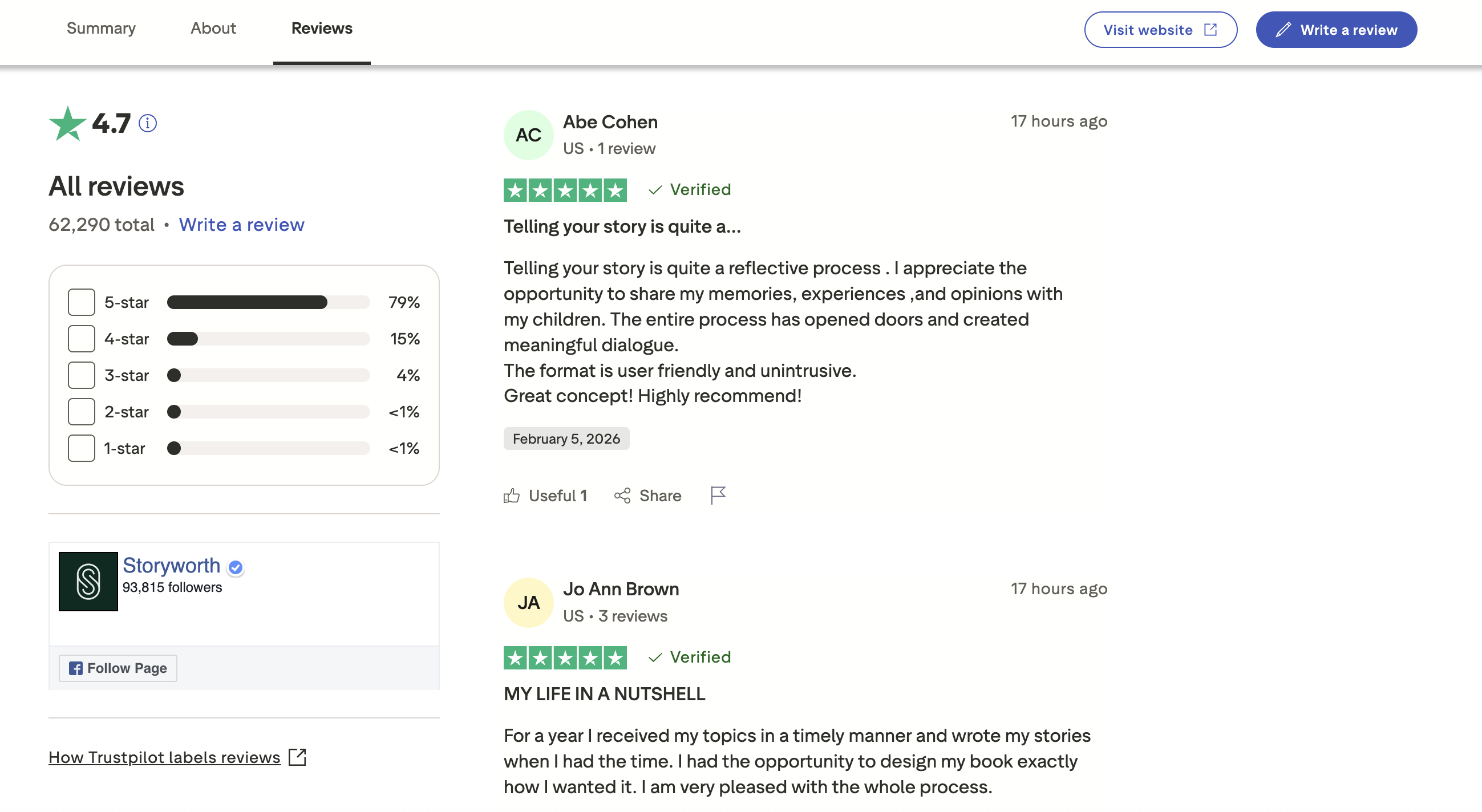Image resolution: width=1482 pixels, height=812 pixels.
Task: Switch to the Summary tab
Action: click(102, 28)
